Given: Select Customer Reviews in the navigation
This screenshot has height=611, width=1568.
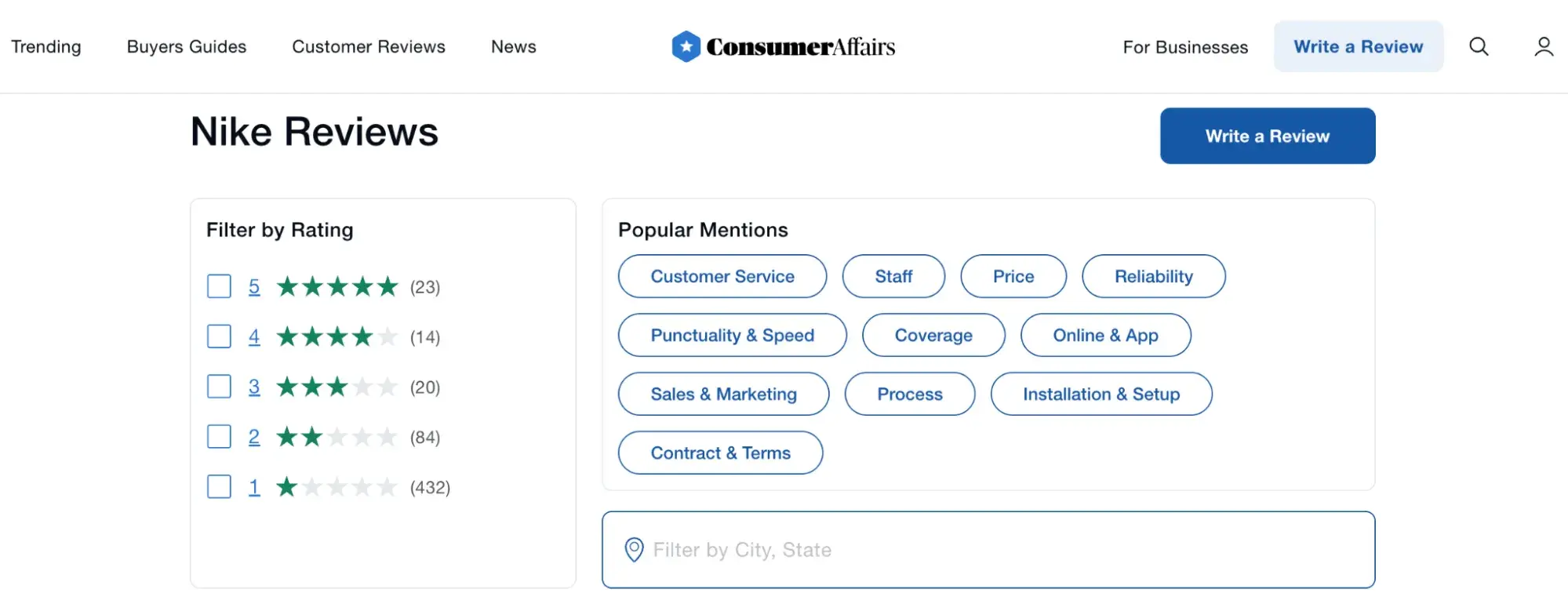Looking at the screenshot, I should click(x=368, y=46).
